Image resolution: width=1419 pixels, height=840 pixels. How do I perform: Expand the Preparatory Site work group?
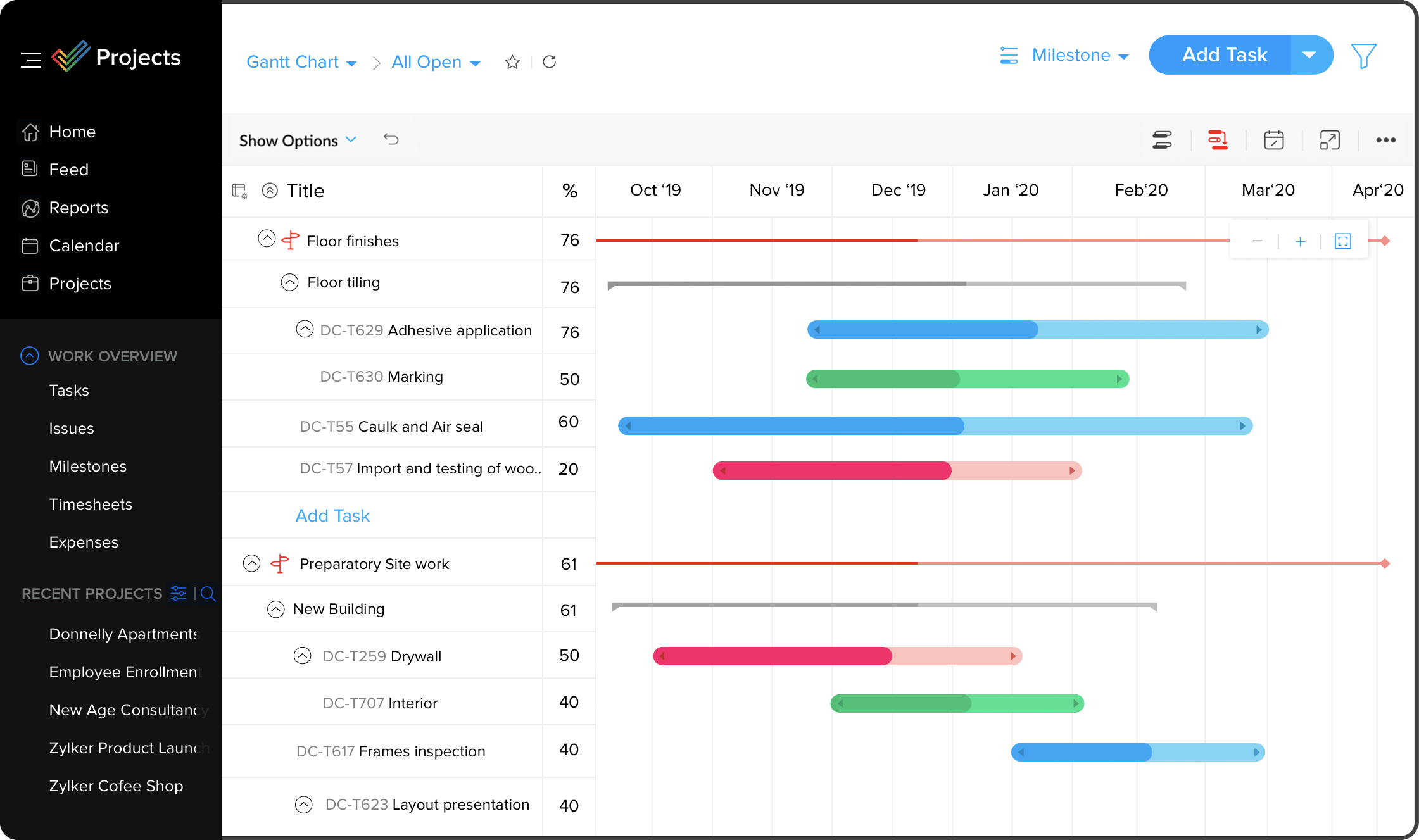click(252, 563)
